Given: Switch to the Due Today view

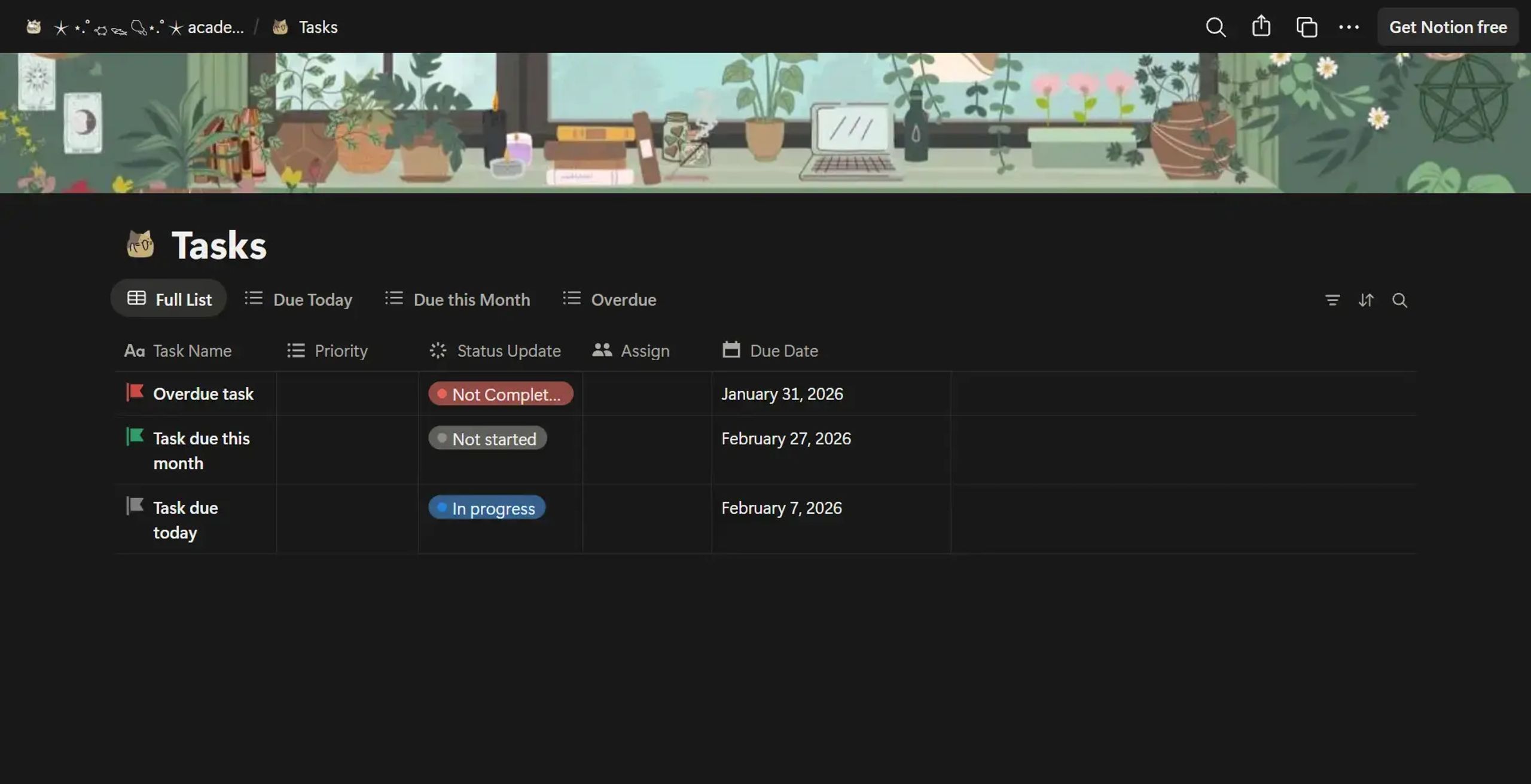Looking at the screenshot, I should pyautogui.click(x=298, y=299).
